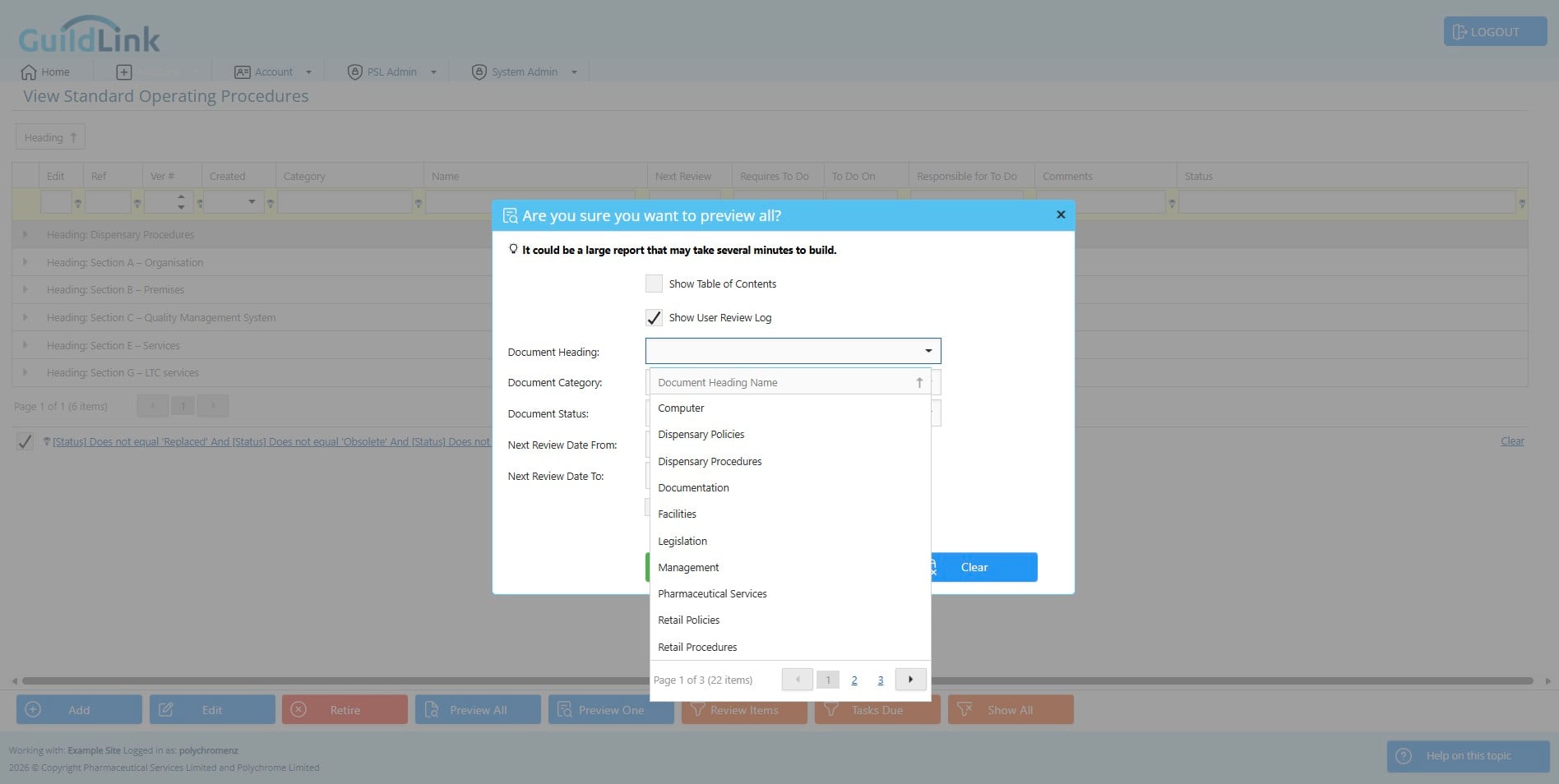This screenshot has height=784, width=1559.
Task: Sort by Document Heading Name arrow icon
Action: click(x=919, y=382)
